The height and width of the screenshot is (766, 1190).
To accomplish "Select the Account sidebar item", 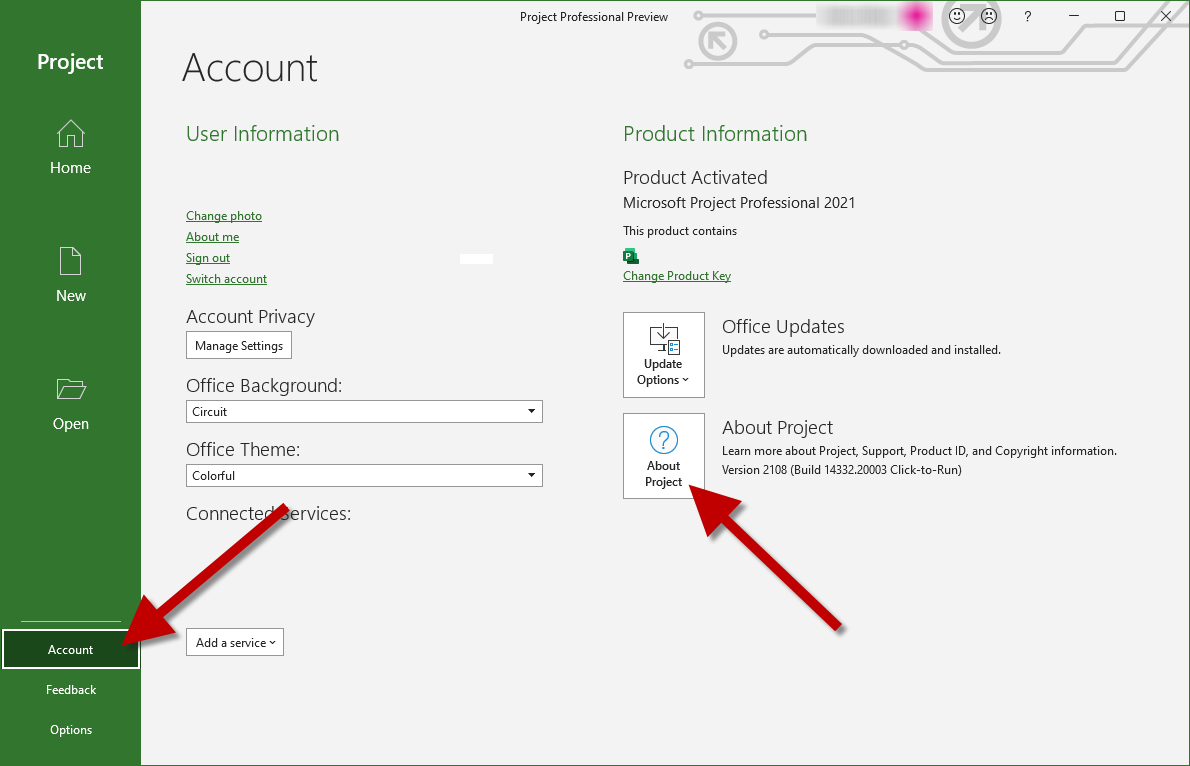I will pos(71,649).
